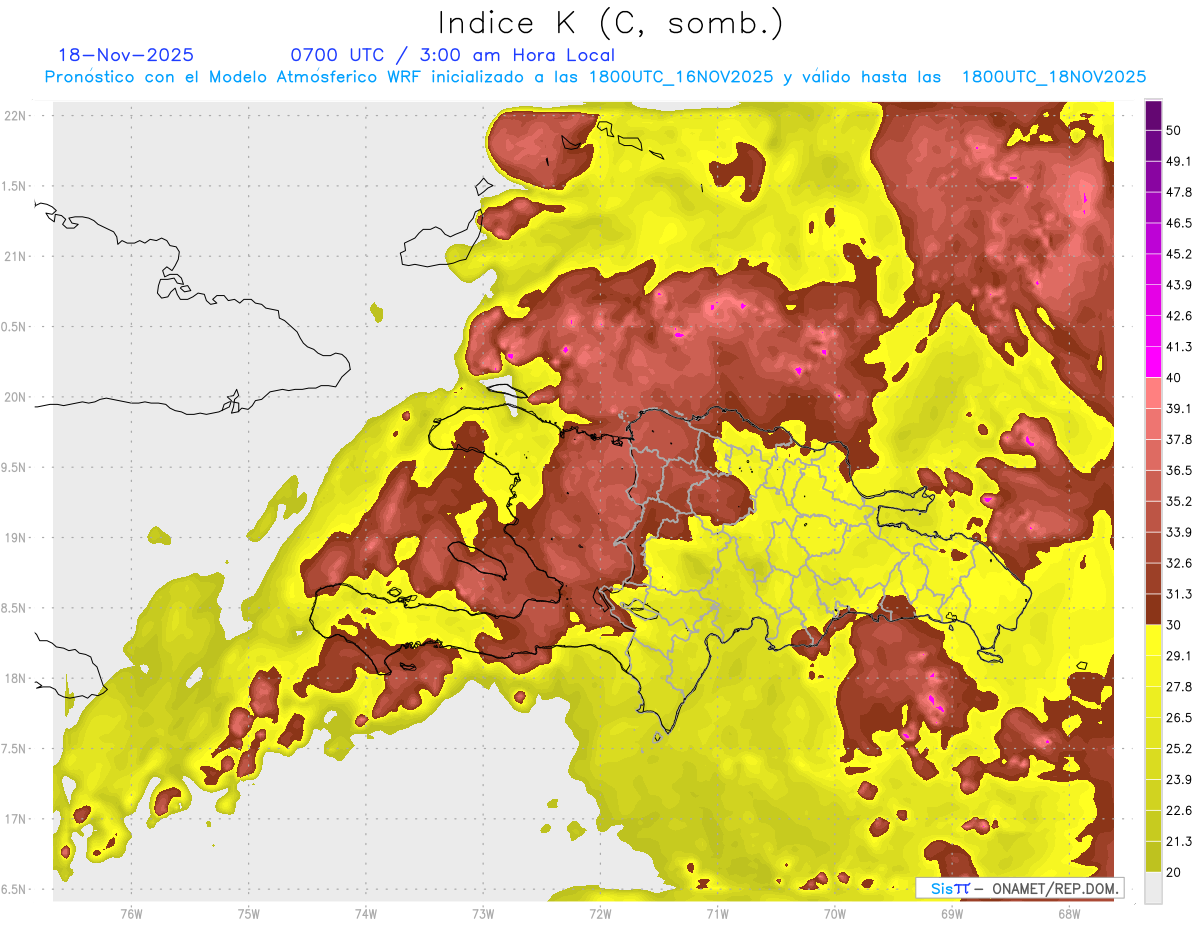The width and height of the screenshot is (1200, 927).
Task: Click the '27.8' value on the color scale
Action: point(1179,687)
